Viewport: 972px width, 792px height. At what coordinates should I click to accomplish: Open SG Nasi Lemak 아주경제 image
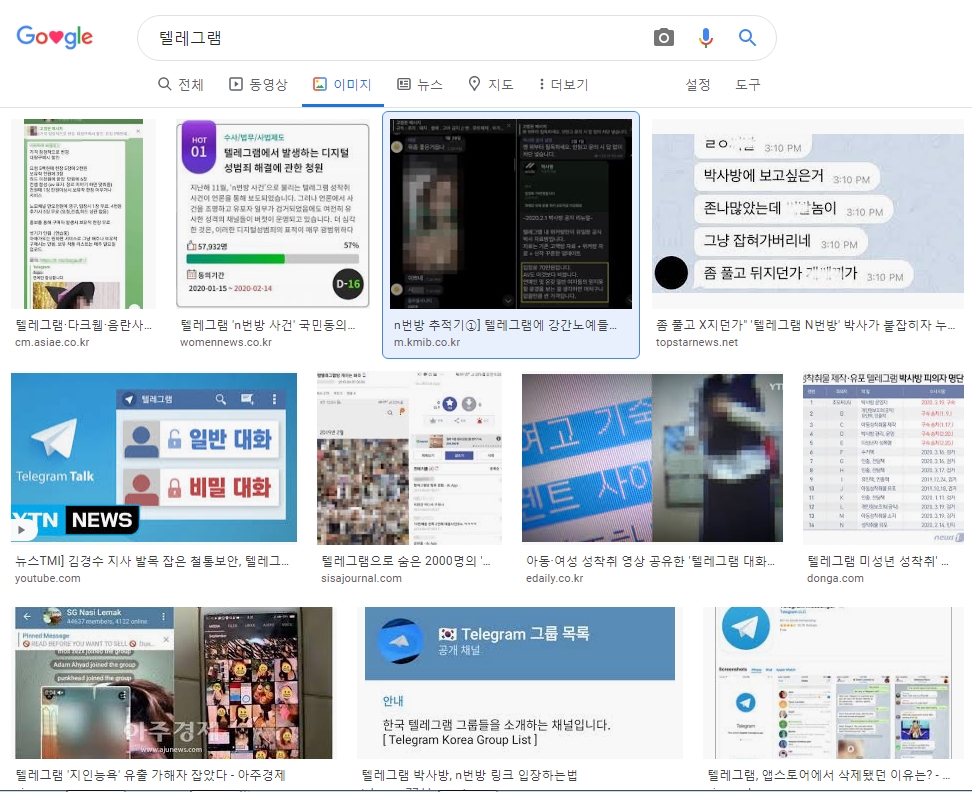click(174, 682)
